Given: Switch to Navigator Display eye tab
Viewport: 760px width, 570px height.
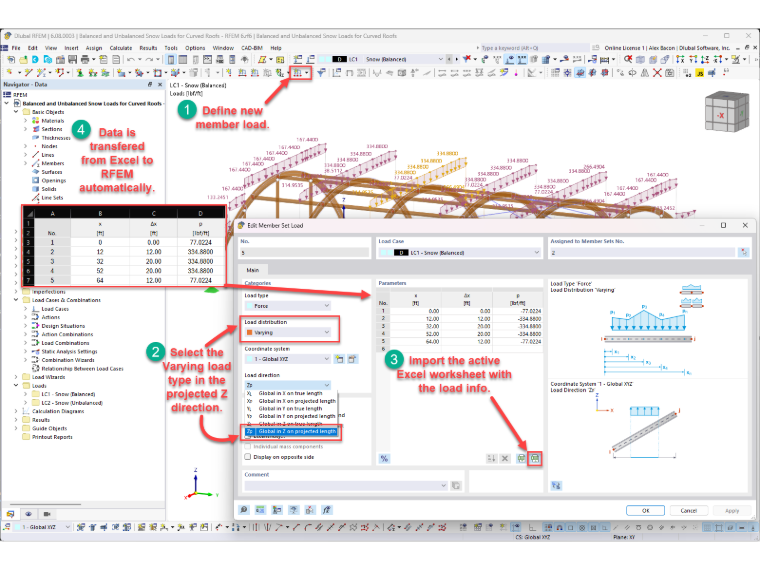Looking at the screenshot, I should [28, 514].
